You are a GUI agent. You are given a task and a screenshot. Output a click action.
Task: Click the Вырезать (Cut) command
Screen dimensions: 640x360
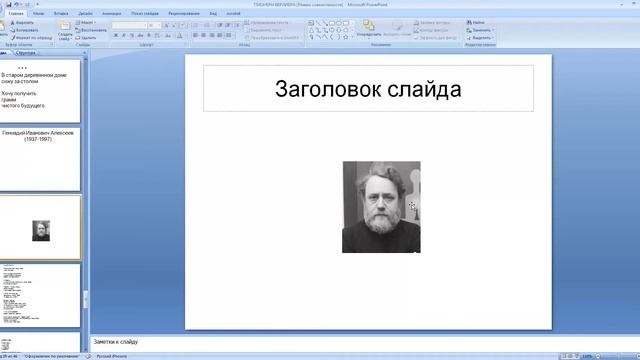tap(22, 22)
